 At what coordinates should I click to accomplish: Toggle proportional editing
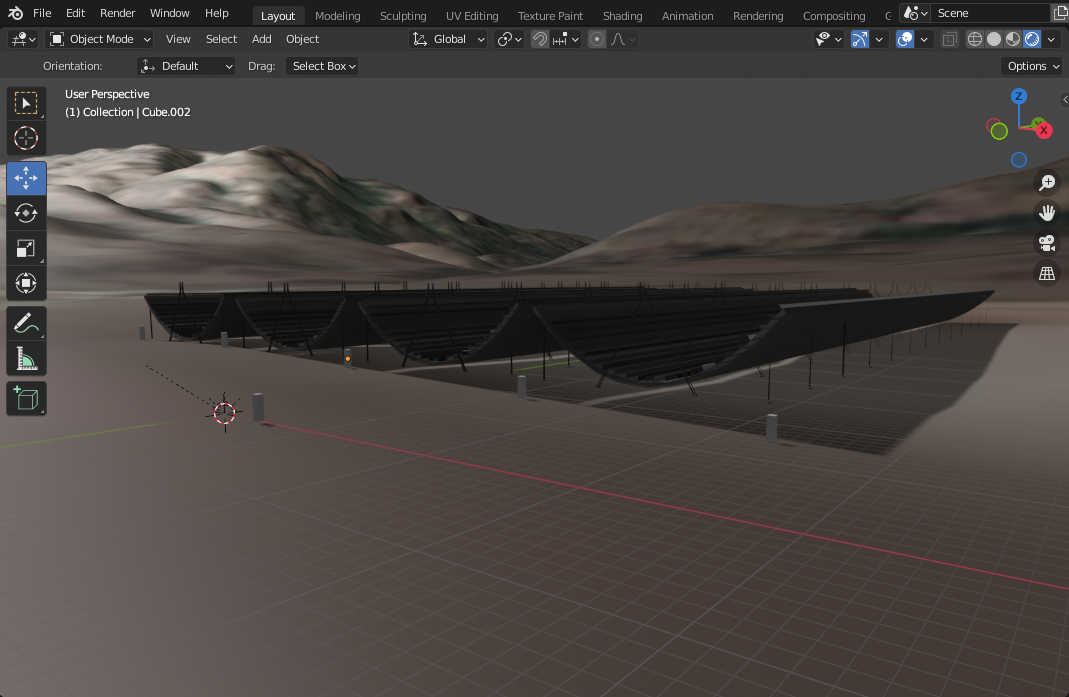pyautogui.click(x=595, y=39)
